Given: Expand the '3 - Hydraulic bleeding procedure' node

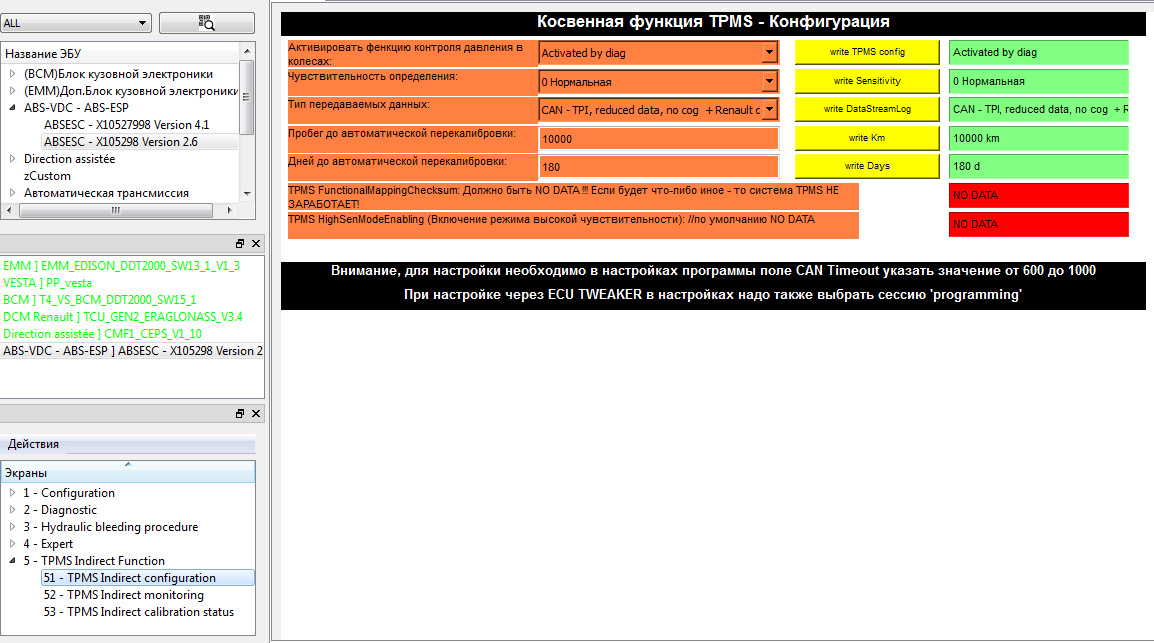Looking at the screenshot, I should (x=13, y=527).
